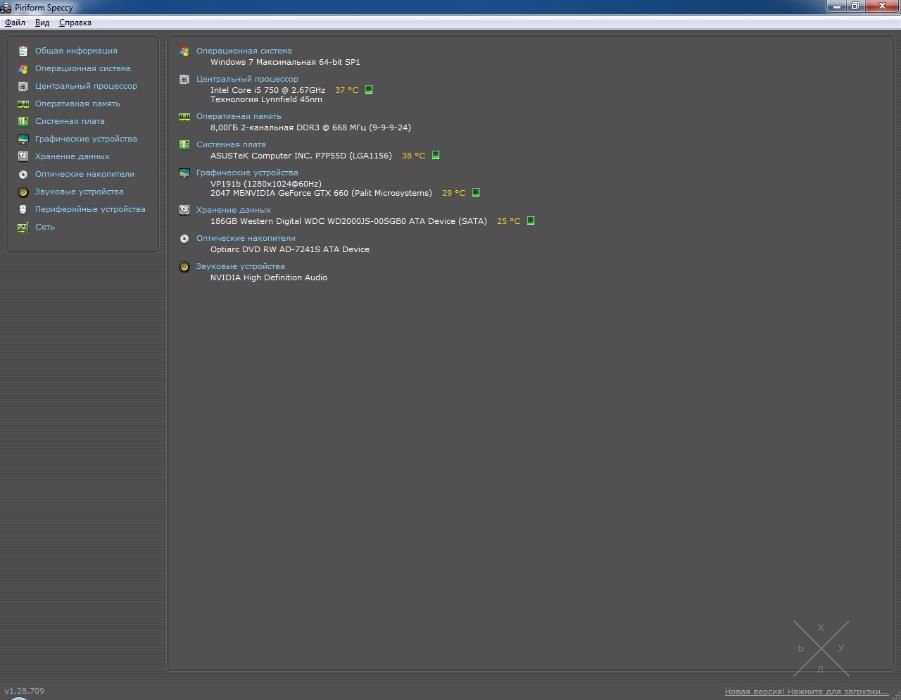Click green temperature indicator next to motherboard temperature

coord(436,155)
